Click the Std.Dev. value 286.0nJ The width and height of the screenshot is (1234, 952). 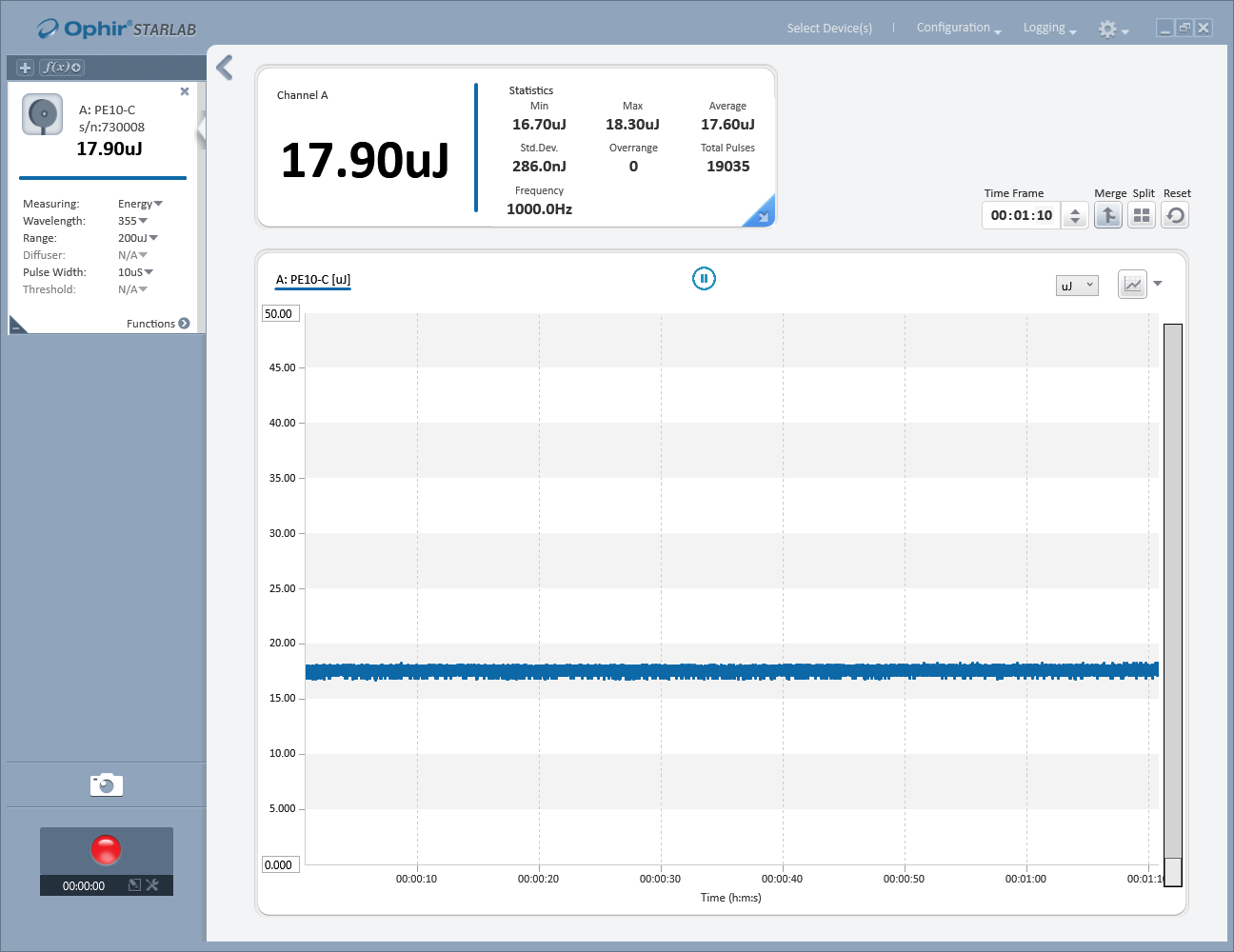(539, 167)
